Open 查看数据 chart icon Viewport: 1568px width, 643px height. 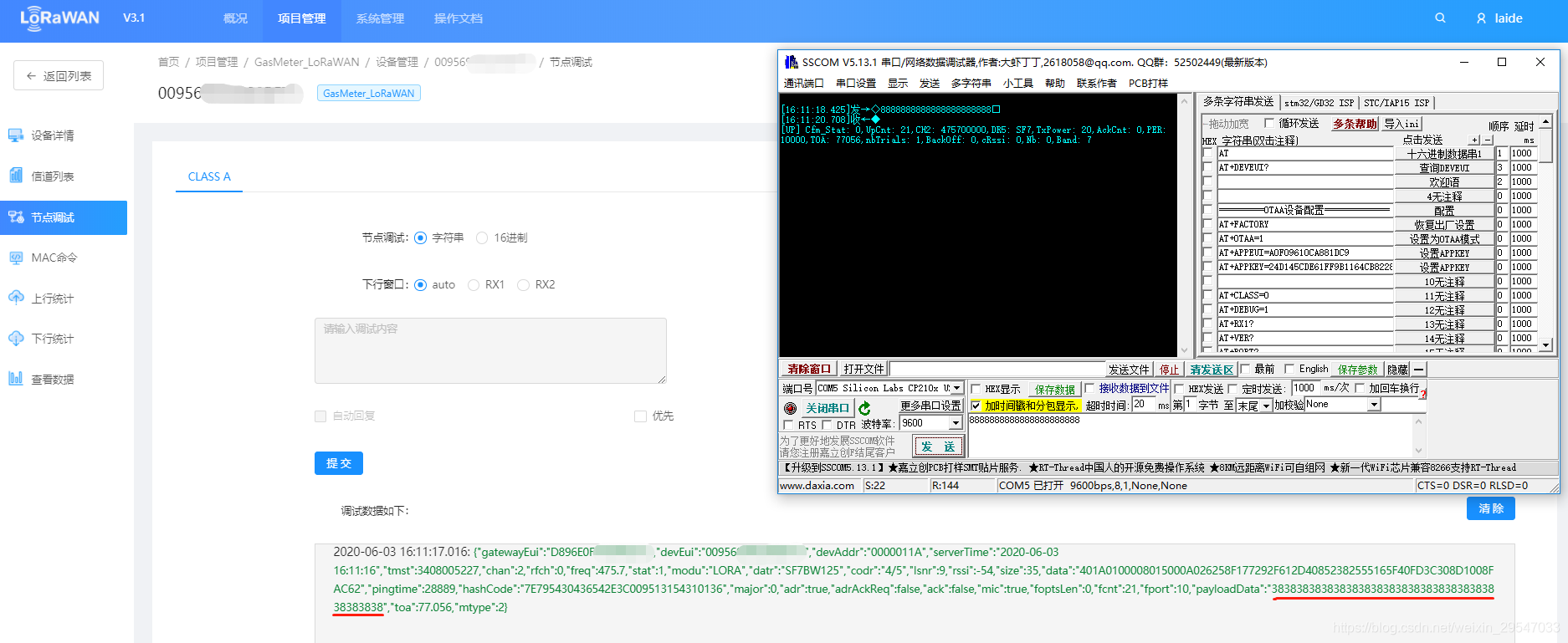[16, 379]
